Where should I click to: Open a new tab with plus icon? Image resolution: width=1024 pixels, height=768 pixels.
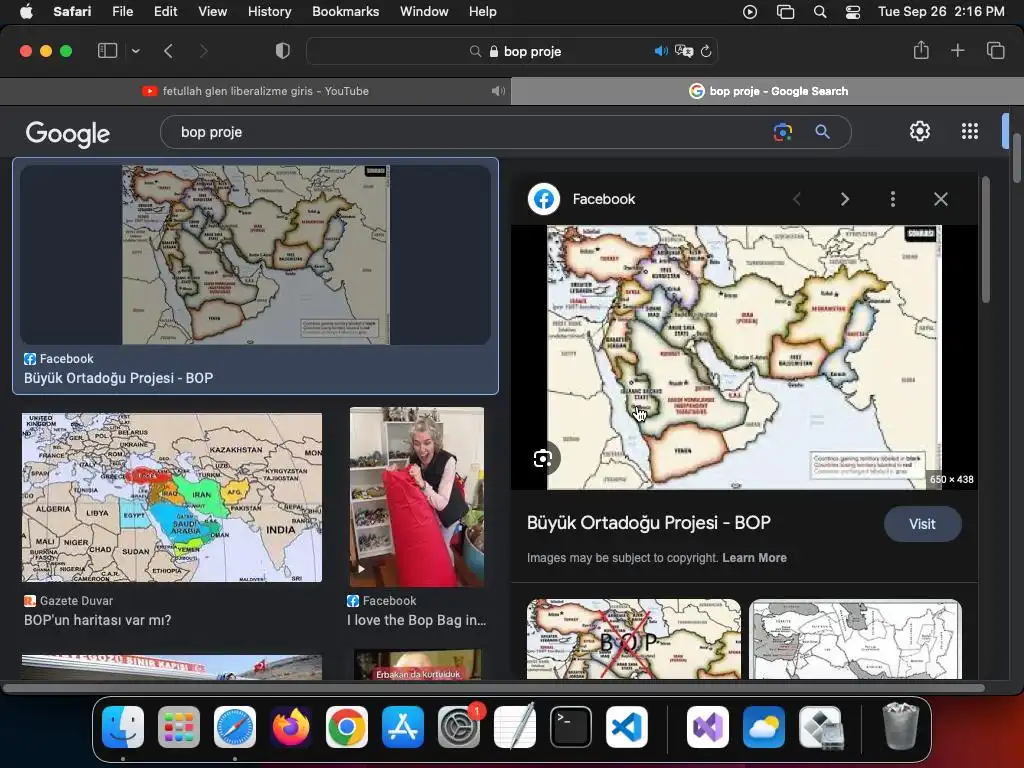pyautogui.click(x=957, y=50)
